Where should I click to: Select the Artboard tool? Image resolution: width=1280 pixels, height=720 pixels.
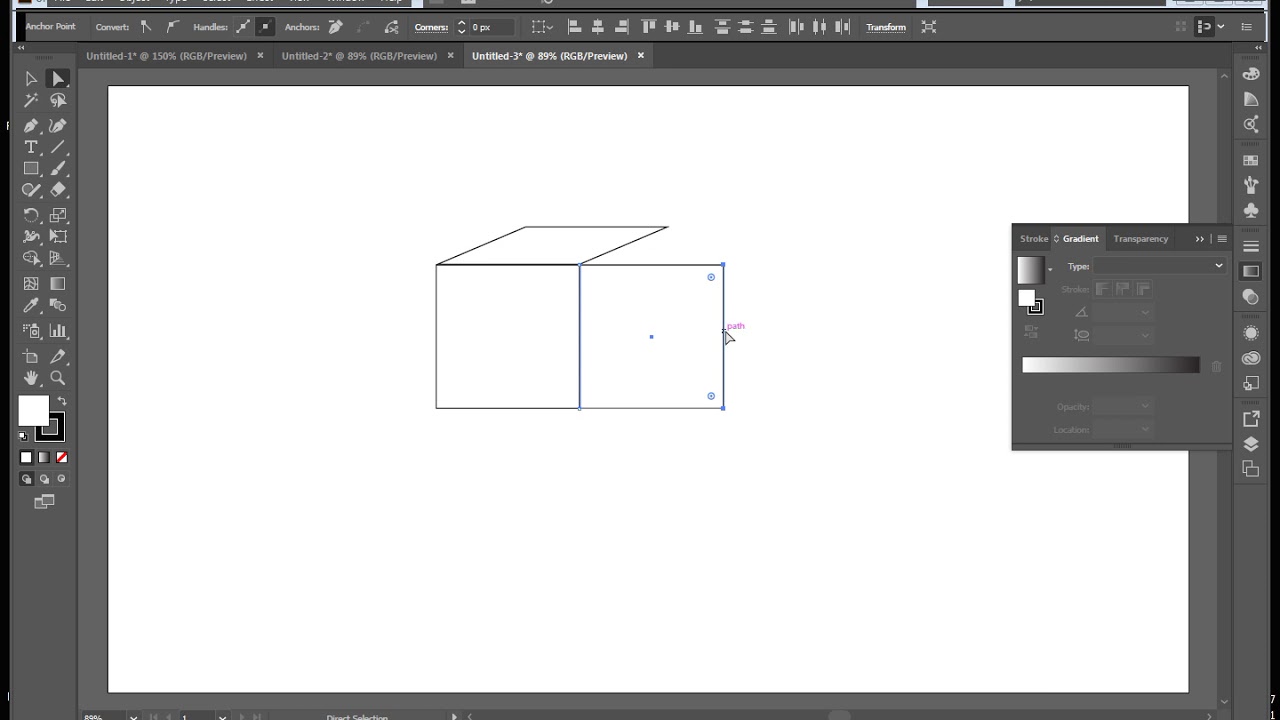click(x=31, y=357)
